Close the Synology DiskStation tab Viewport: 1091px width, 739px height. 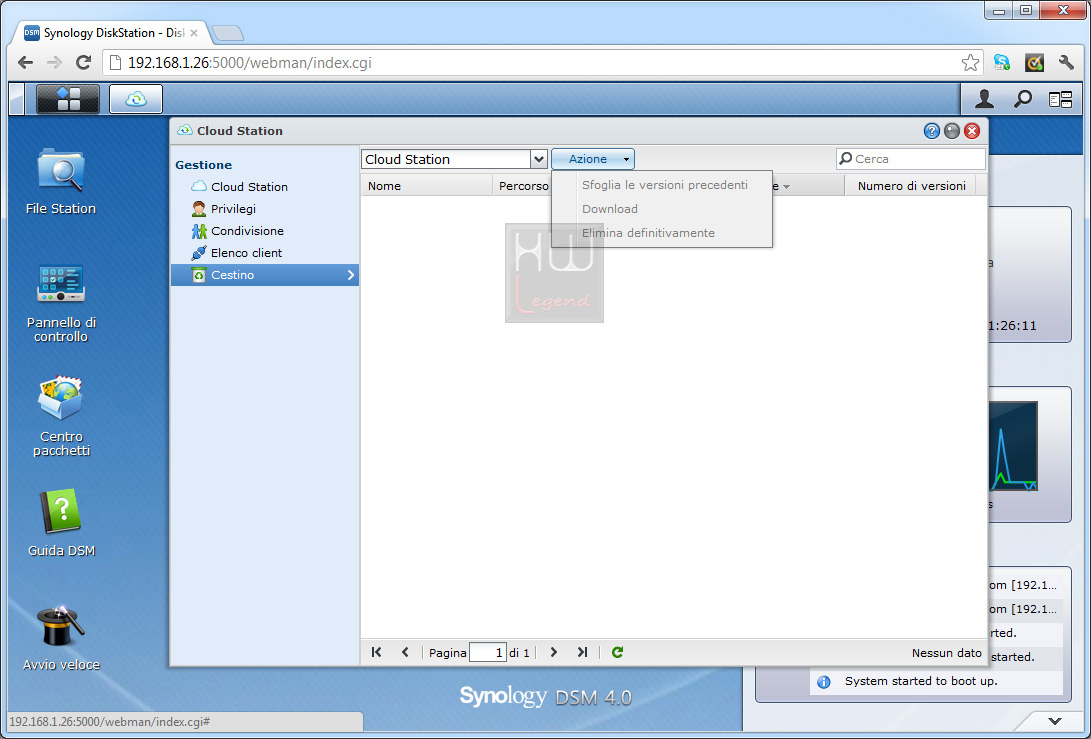click(x=193, y=33)
